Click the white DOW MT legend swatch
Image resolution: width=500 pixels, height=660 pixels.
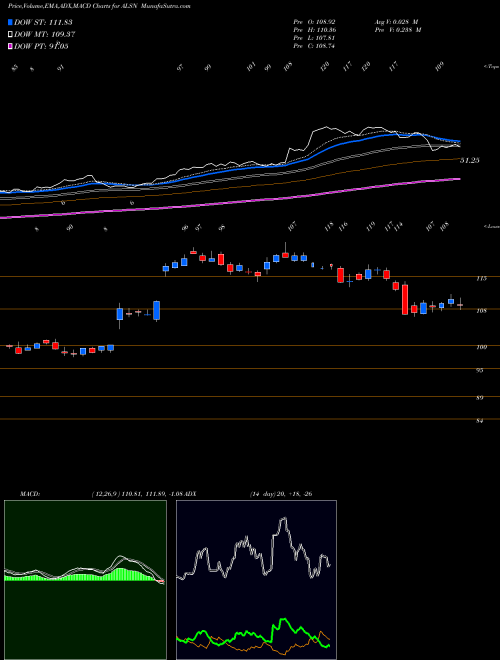coord(11,34)
